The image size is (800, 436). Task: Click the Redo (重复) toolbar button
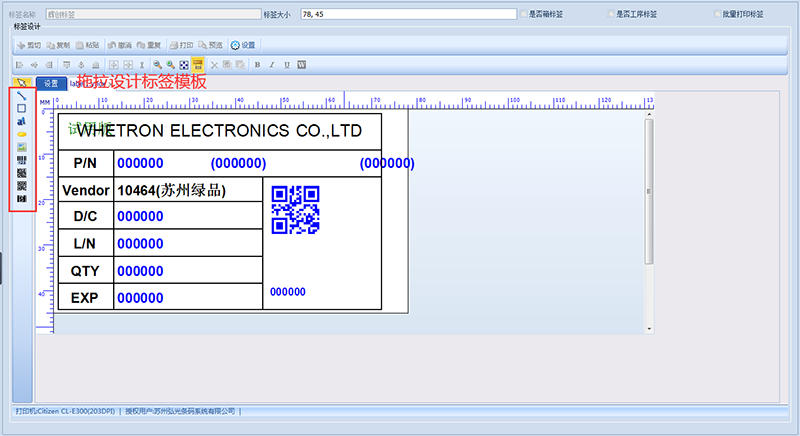(149, 45)
